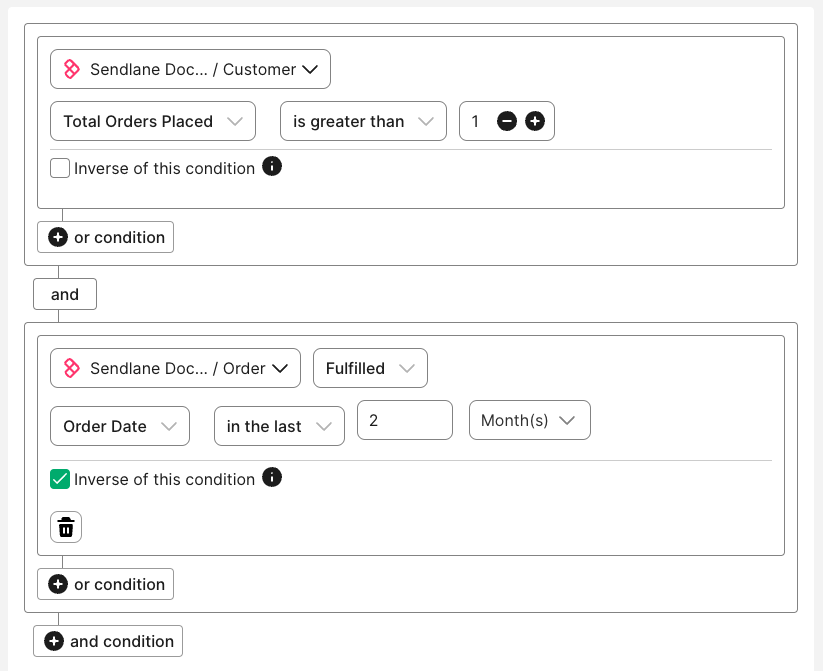Uncheck Inverse of this condition for Order Date
823x671 pixels.
click(x=60, y=479)
